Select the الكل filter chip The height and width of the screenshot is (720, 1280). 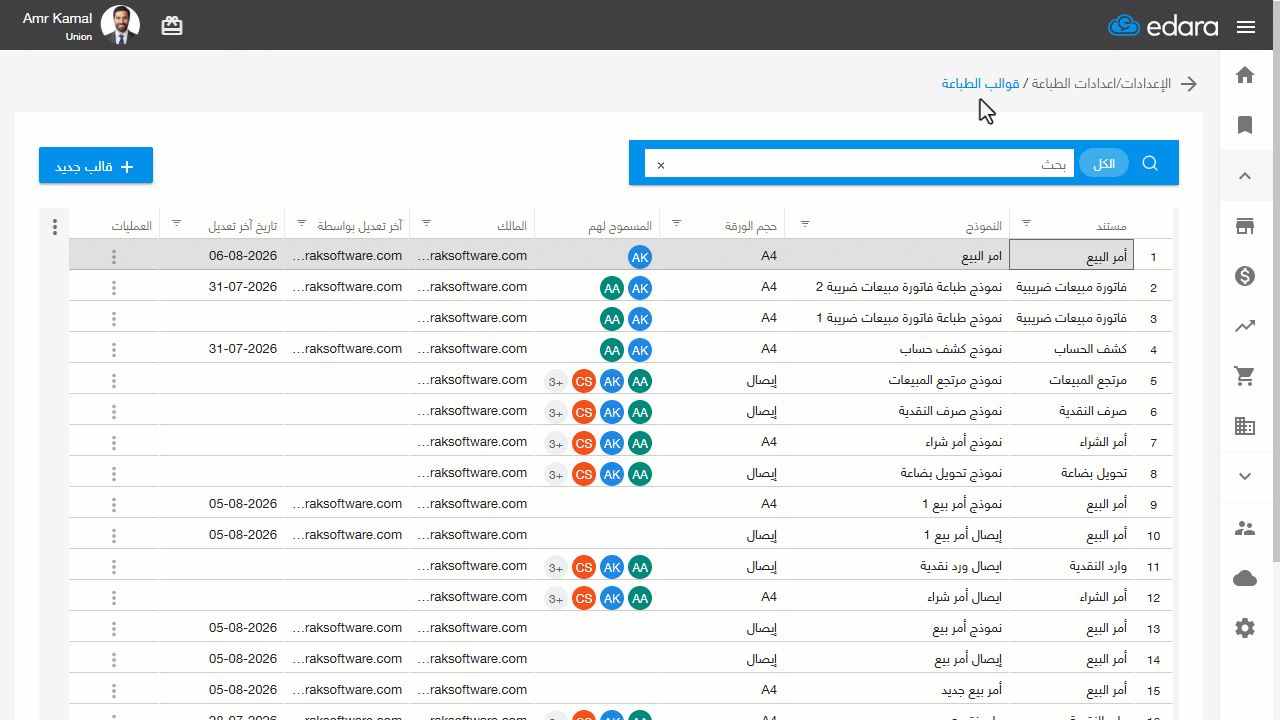[1104, 164]
